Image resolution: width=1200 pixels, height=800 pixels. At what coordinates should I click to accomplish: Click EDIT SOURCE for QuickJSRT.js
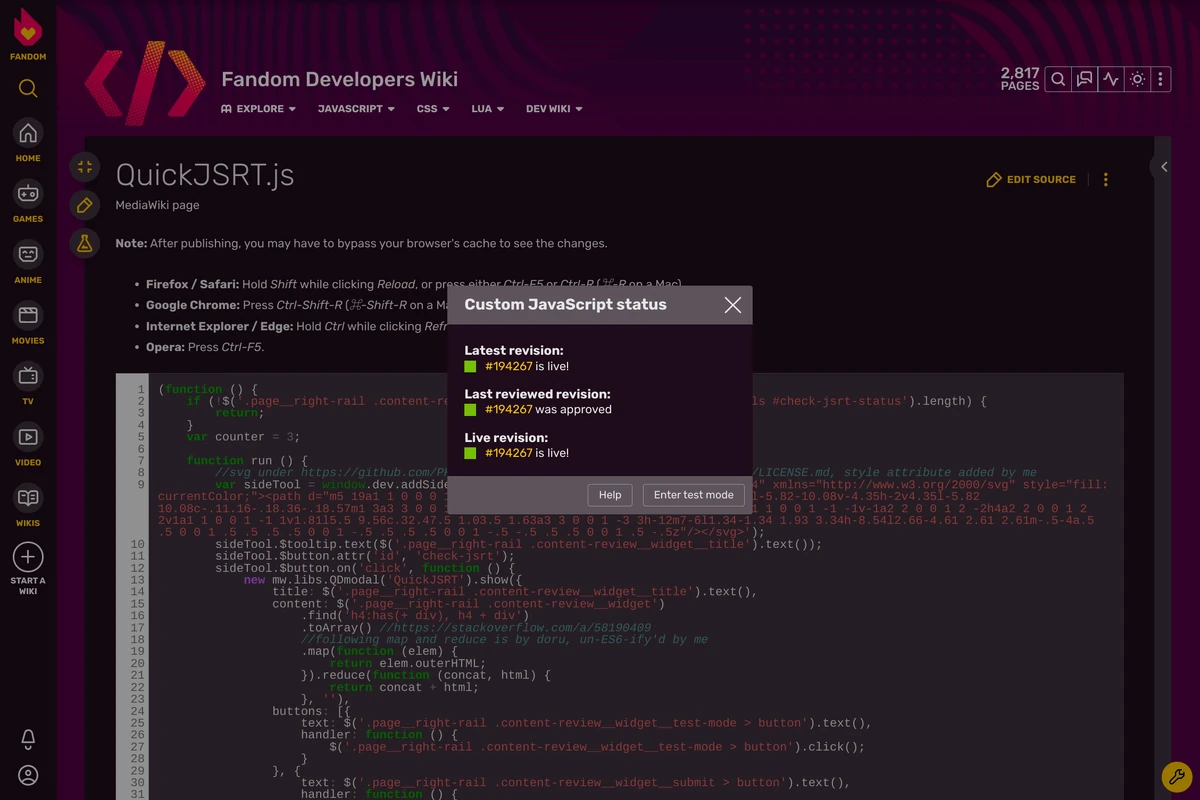coord(1031,179)
